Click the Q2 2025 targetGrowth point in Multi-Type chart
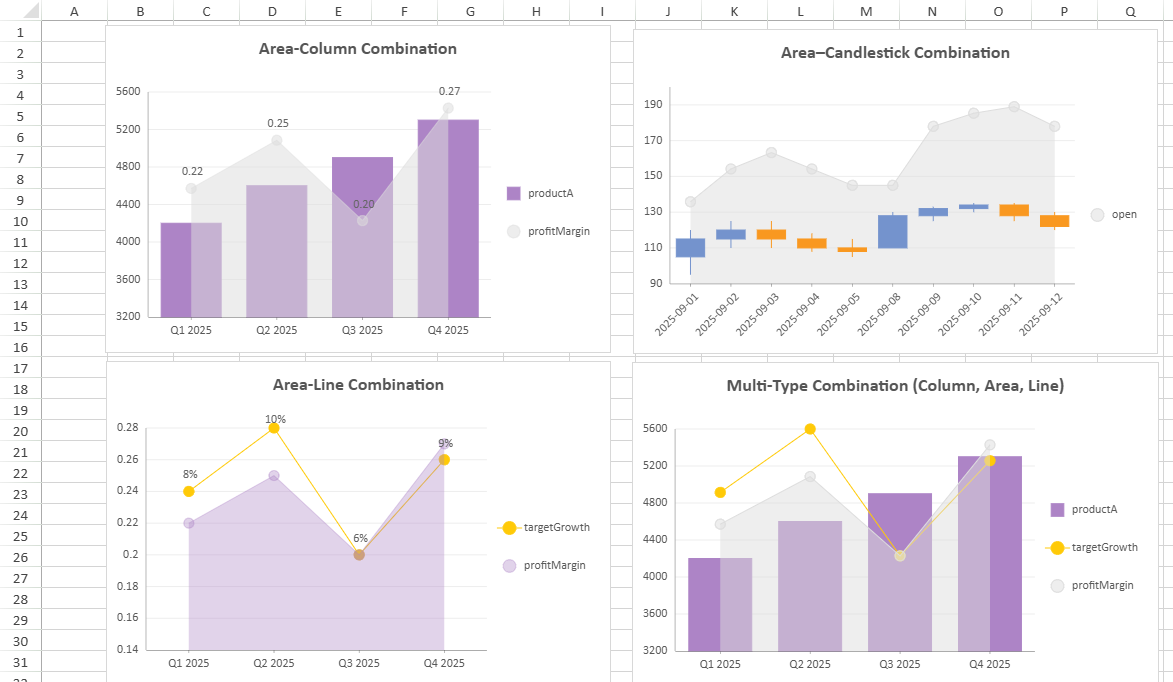The width and height of the screenshot is (1173, 682). (810, 429)
